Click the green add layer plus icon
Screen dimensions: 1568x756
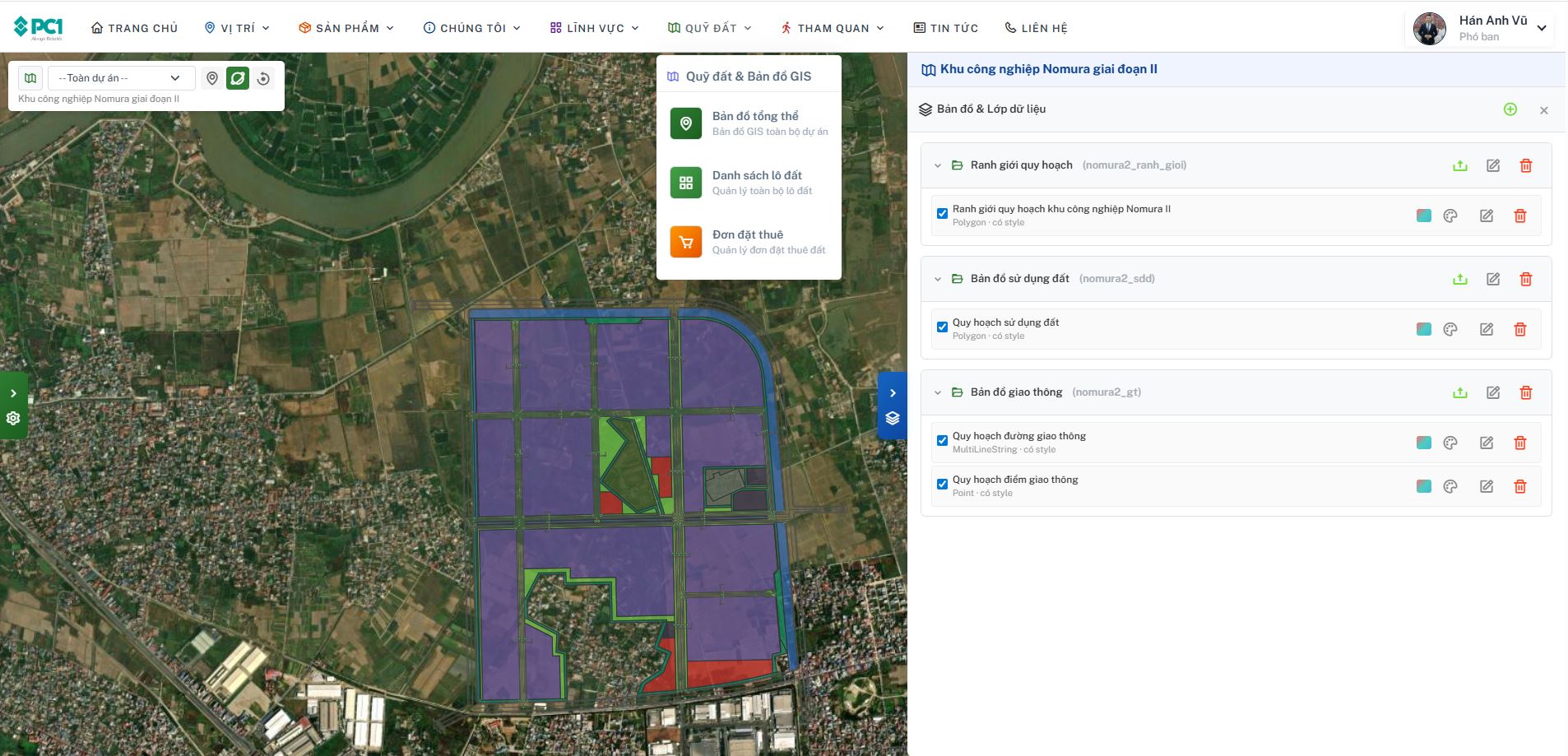(1510, 109)
